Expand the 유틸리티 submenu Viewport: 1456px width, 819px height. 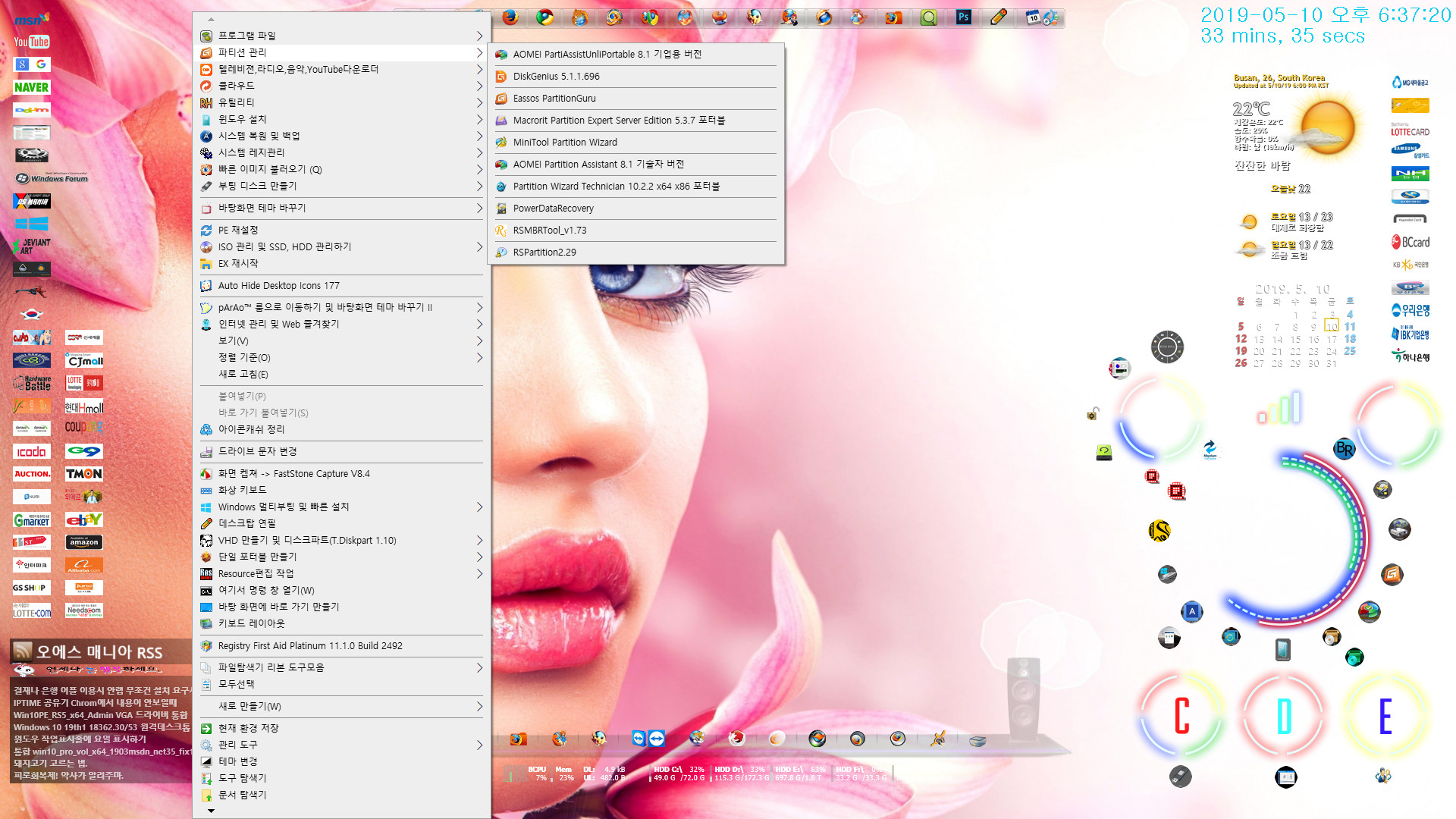click(341, 102)
